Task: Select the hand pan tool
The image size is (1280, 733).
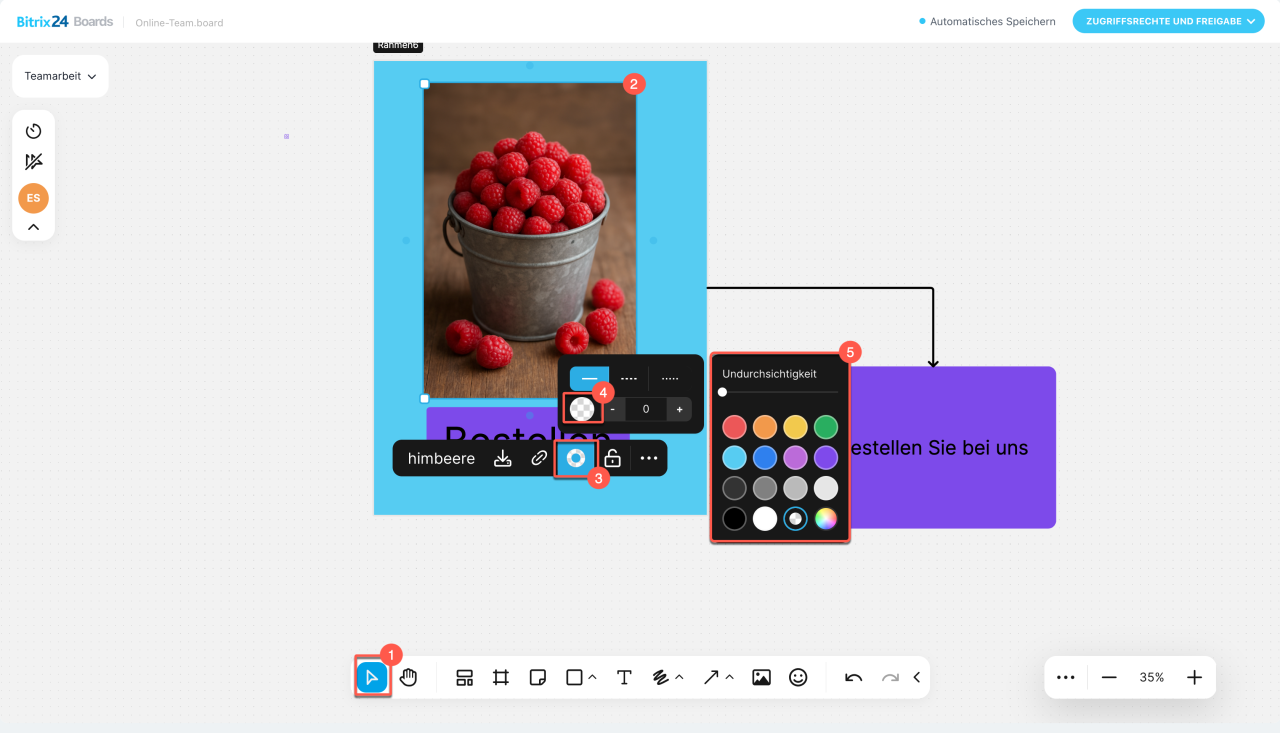Action: 409,677
